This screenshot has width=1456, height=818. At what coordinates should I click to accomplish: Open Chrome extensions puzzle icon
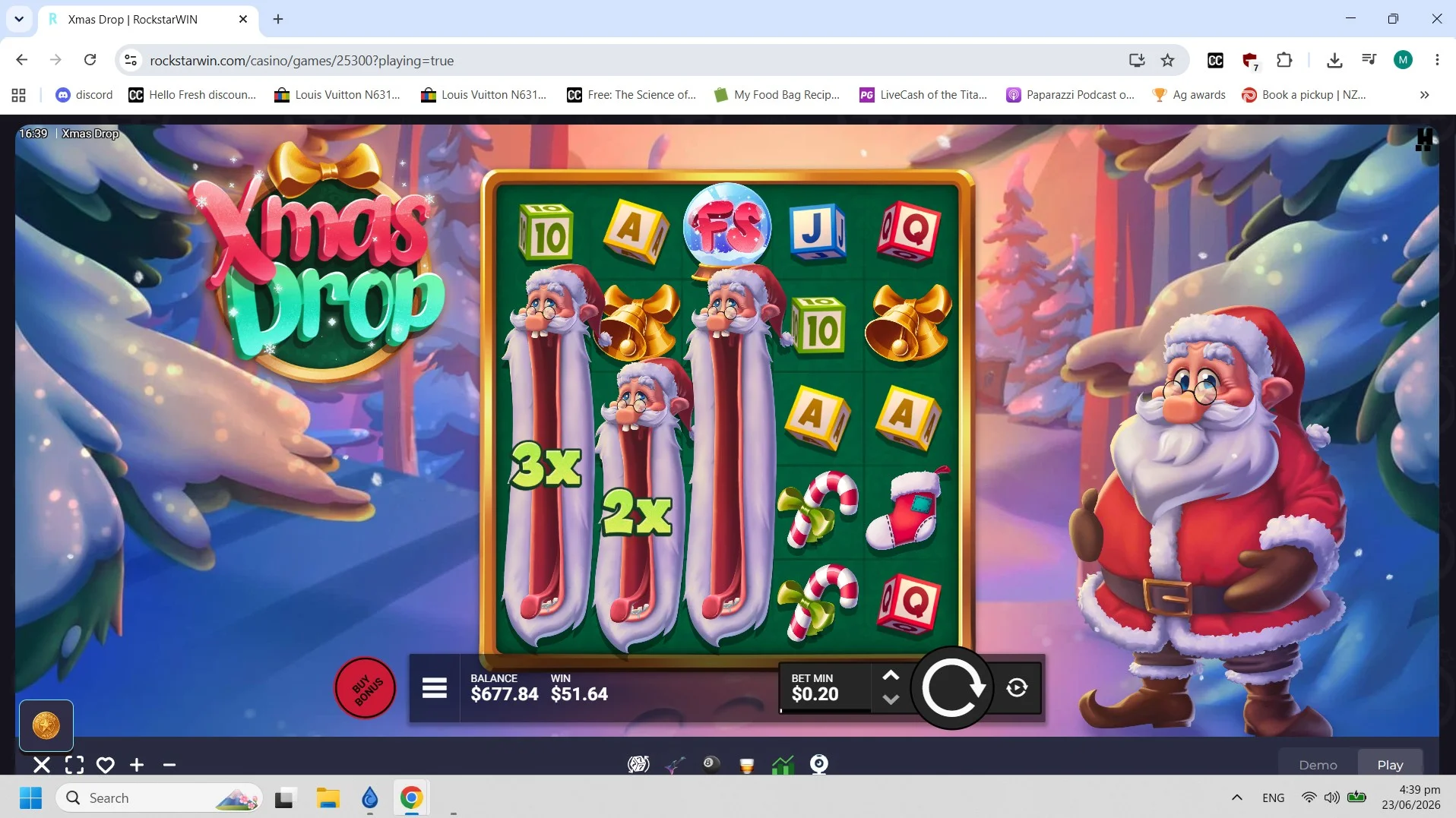1284,60
